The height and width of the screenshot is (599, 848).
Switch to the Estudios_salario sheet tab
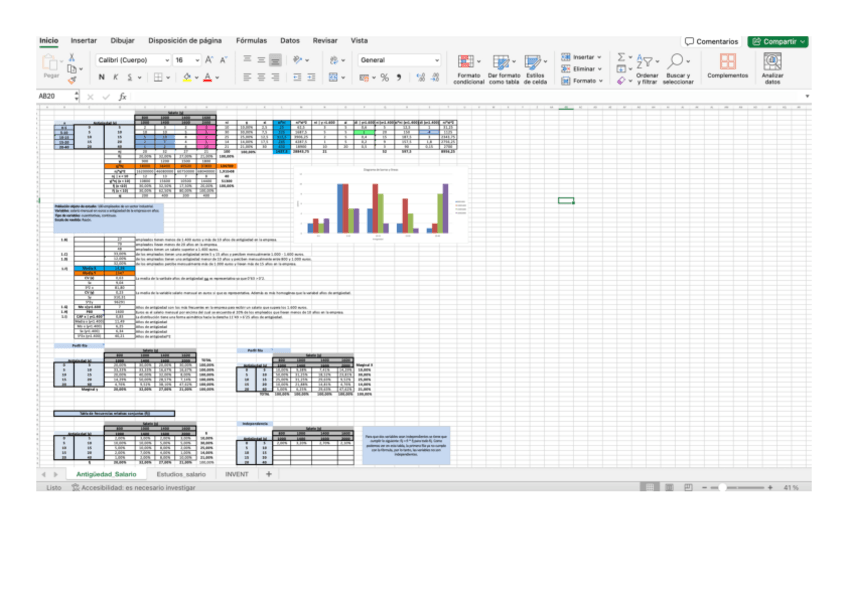(x=181, y=474)
